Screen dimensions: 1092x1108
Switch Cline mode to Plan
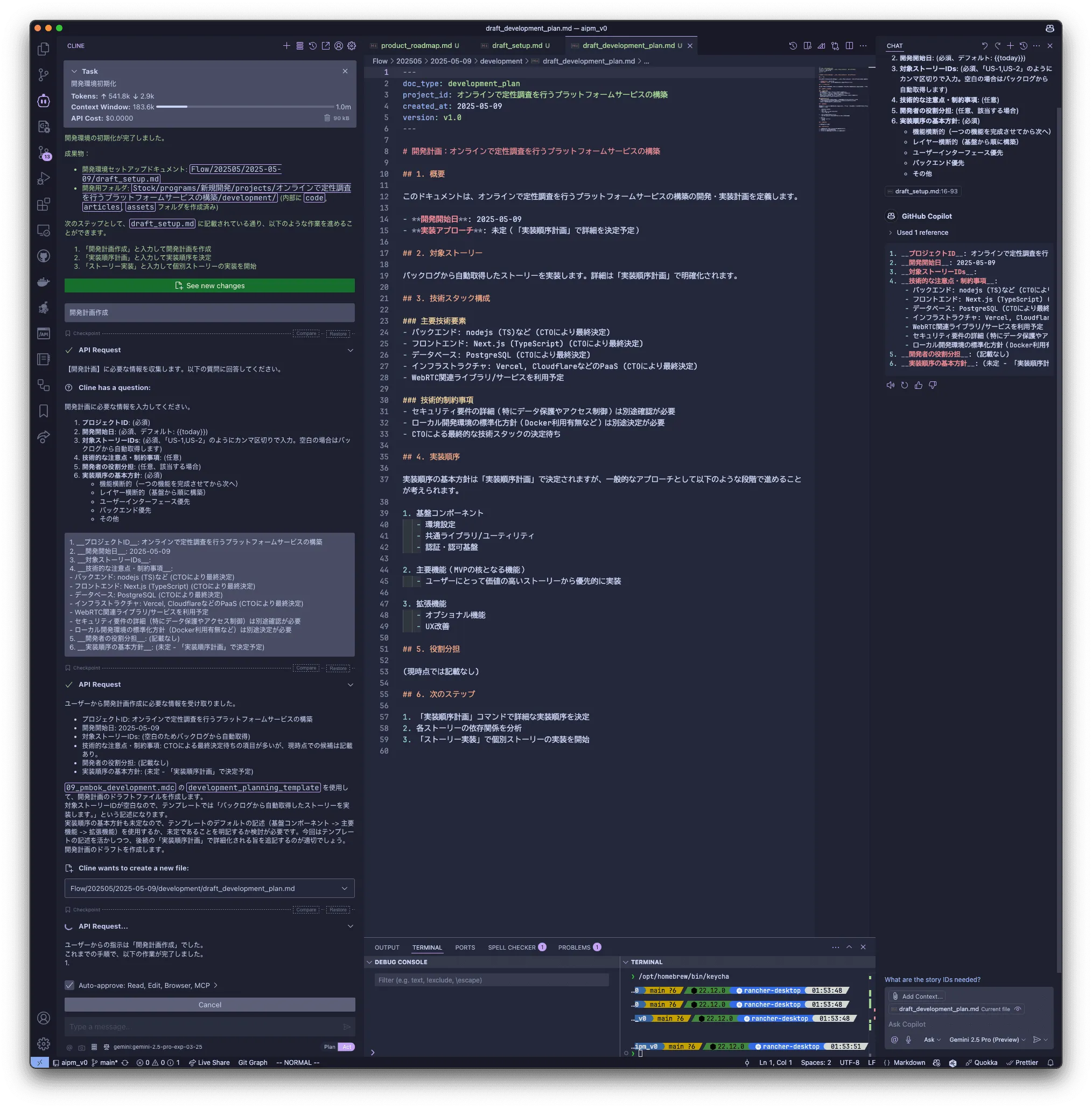click(329, 1047)
